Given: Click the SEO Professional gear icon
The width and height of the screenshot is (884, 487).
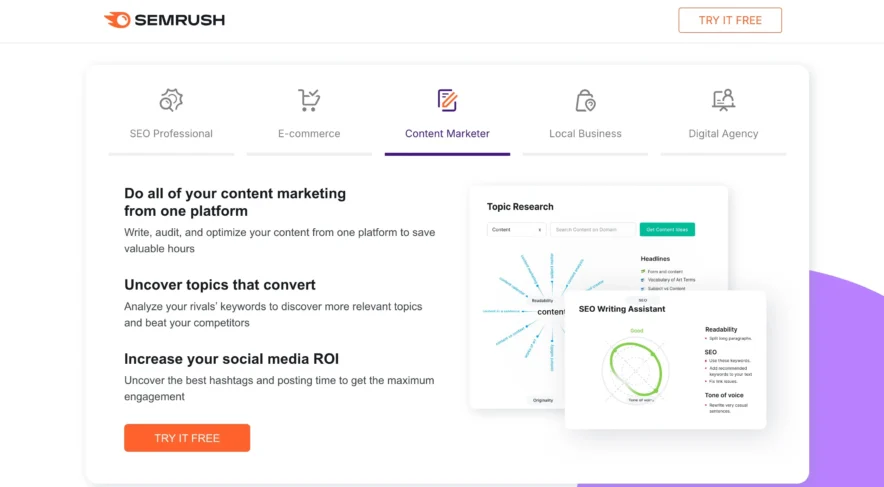Looking at the screenshot, I should click(x=171, y=100).
